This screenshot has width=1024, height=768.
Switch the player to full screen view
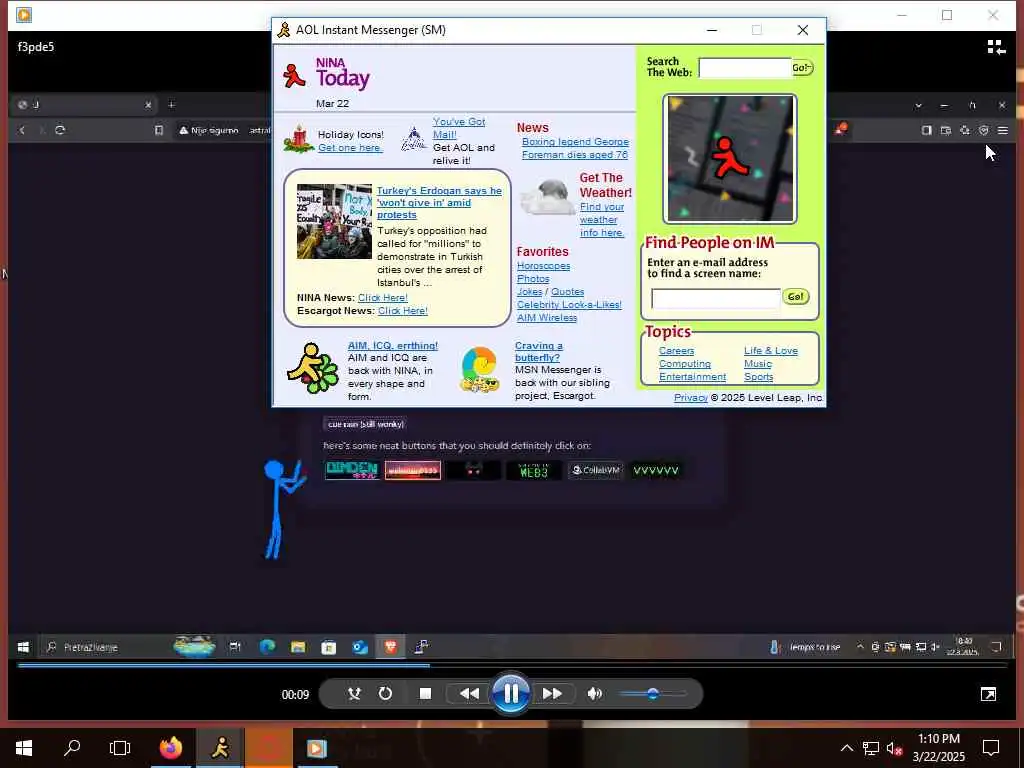[x=988, y=694]
